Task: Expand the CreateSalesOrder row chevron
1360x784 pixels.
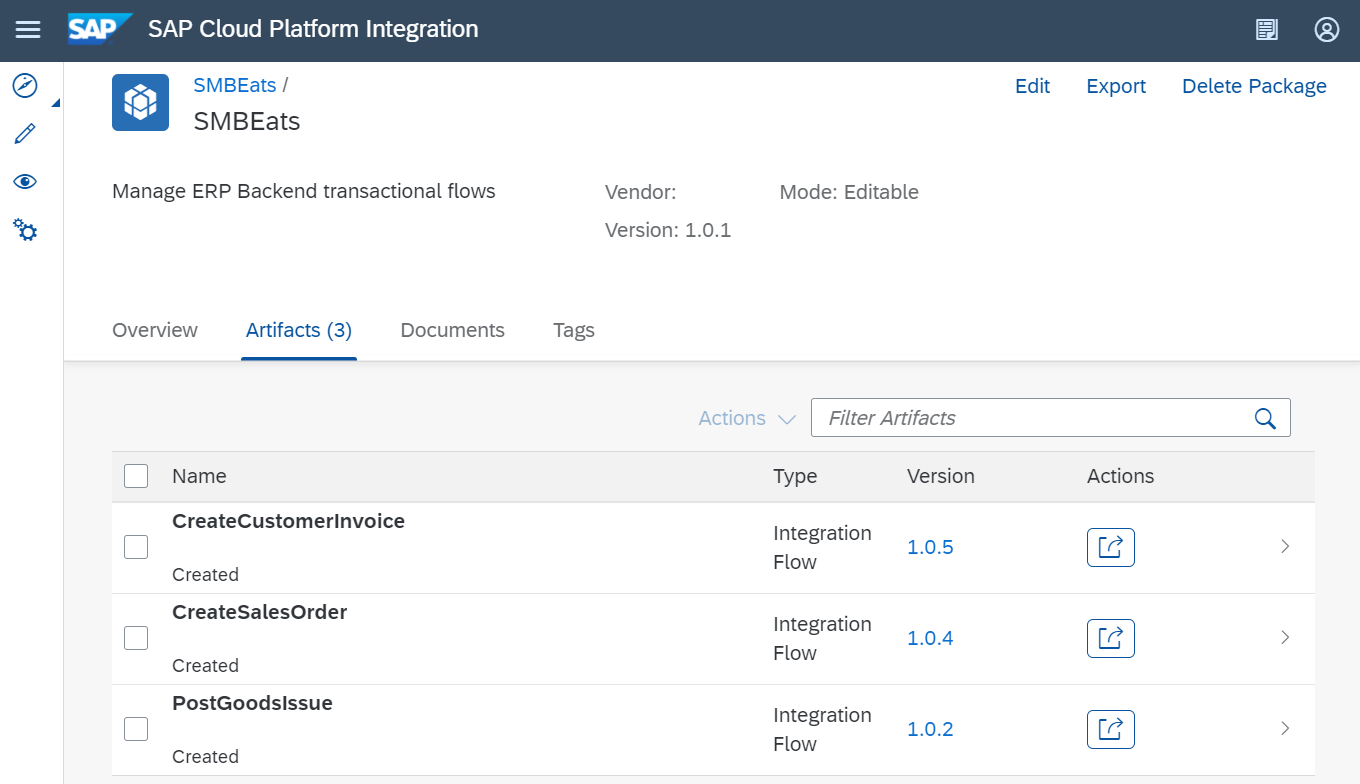Action: (x=1285, y=638)
